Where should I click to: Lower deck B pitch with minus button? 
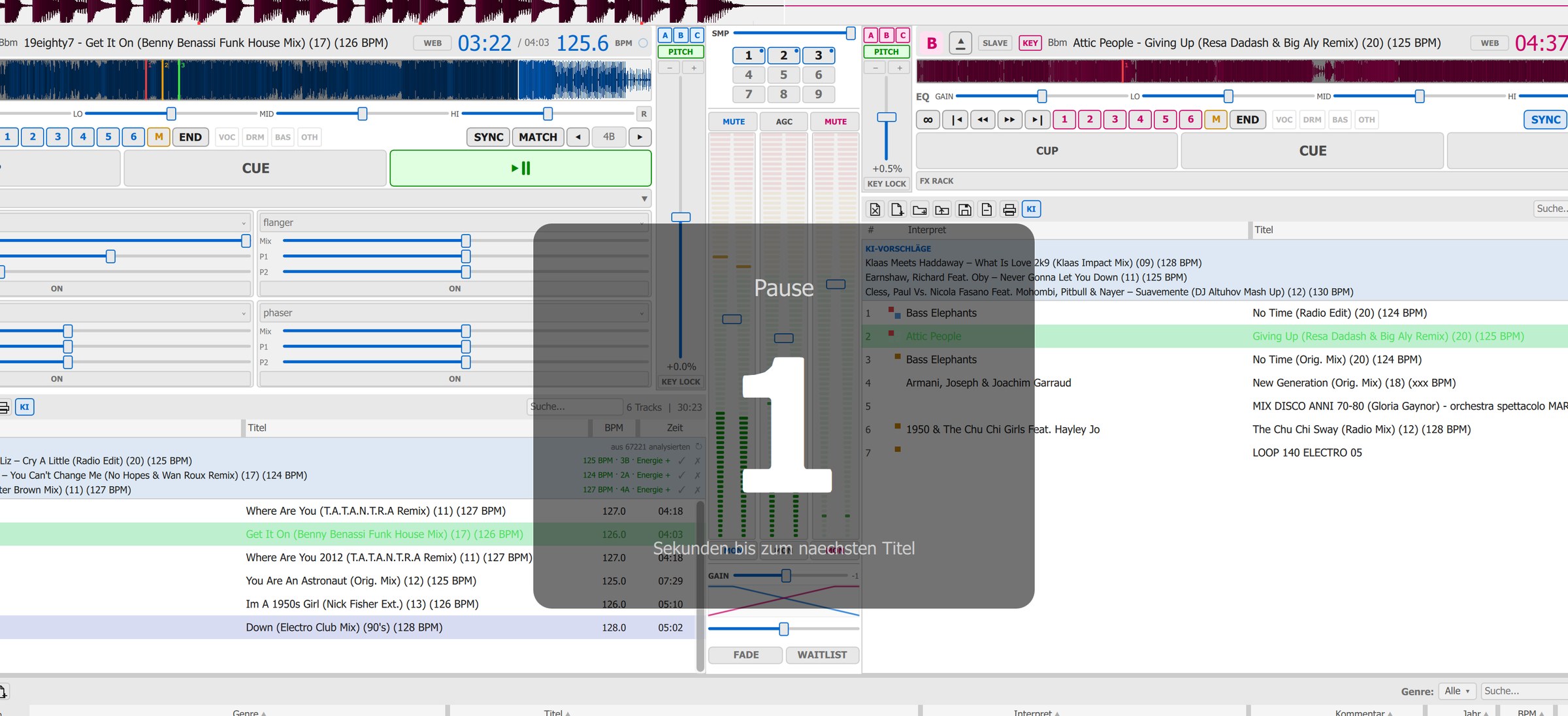click(875, 68)
